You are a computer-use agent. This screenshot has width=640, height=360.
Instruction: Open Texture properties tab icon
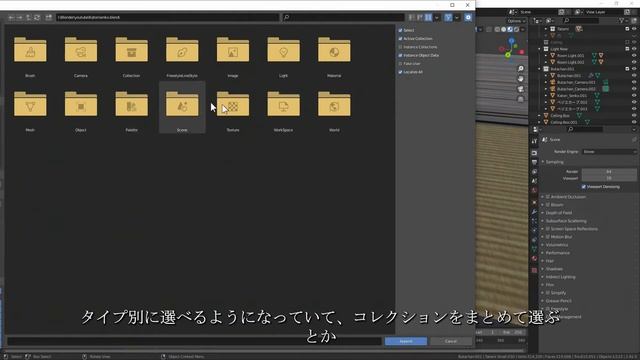tap(534, 270)
